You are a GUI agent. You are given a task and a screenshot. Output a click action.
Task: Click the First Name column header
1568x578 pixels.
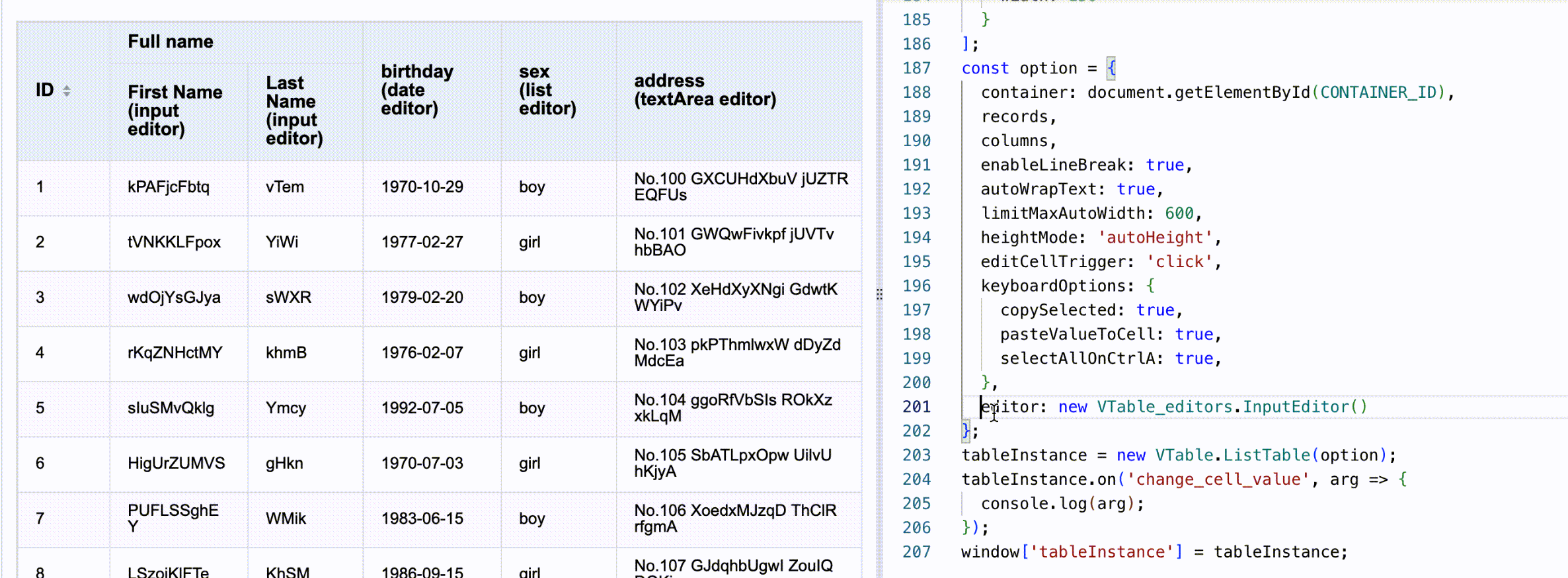point(175,110)
